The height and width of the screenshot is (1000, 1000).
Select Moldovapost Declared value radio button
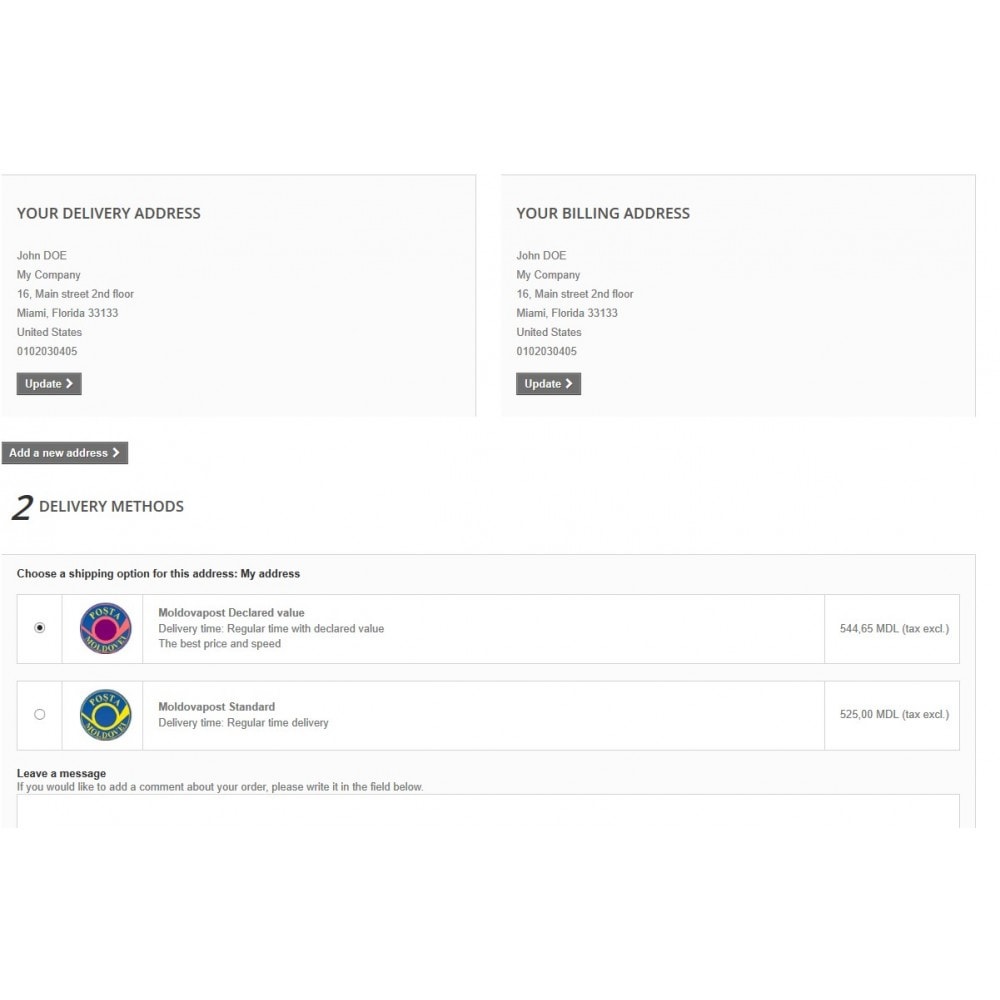pos(40,628)
